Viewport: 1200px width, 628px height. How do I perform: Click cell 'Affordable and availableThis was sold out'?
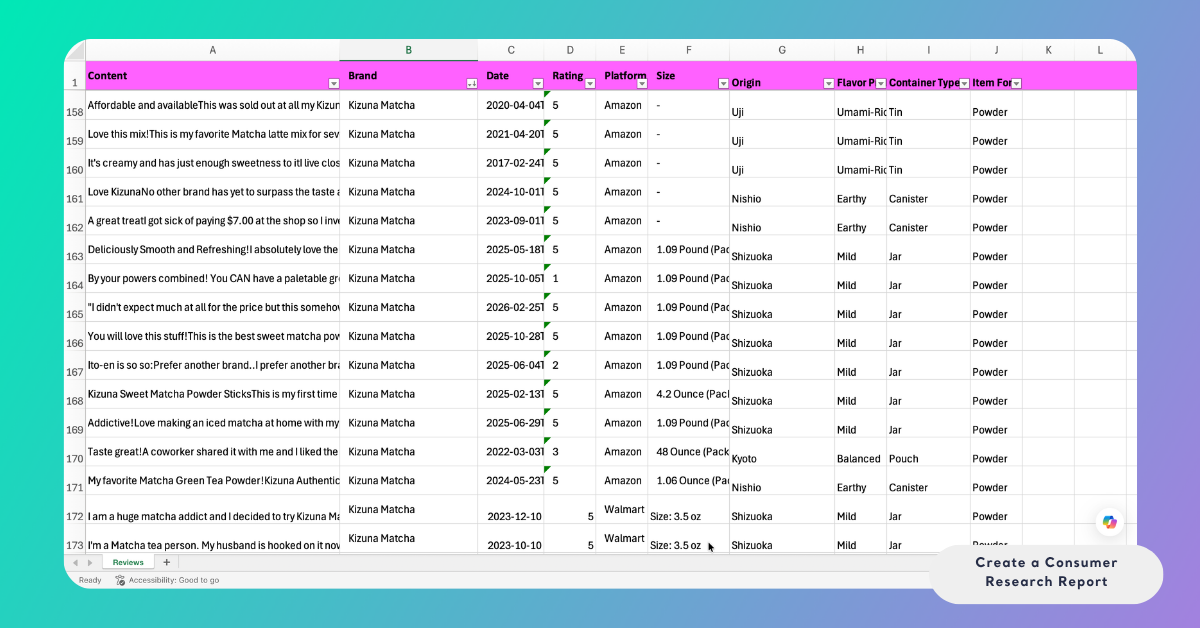click(212, 105)
